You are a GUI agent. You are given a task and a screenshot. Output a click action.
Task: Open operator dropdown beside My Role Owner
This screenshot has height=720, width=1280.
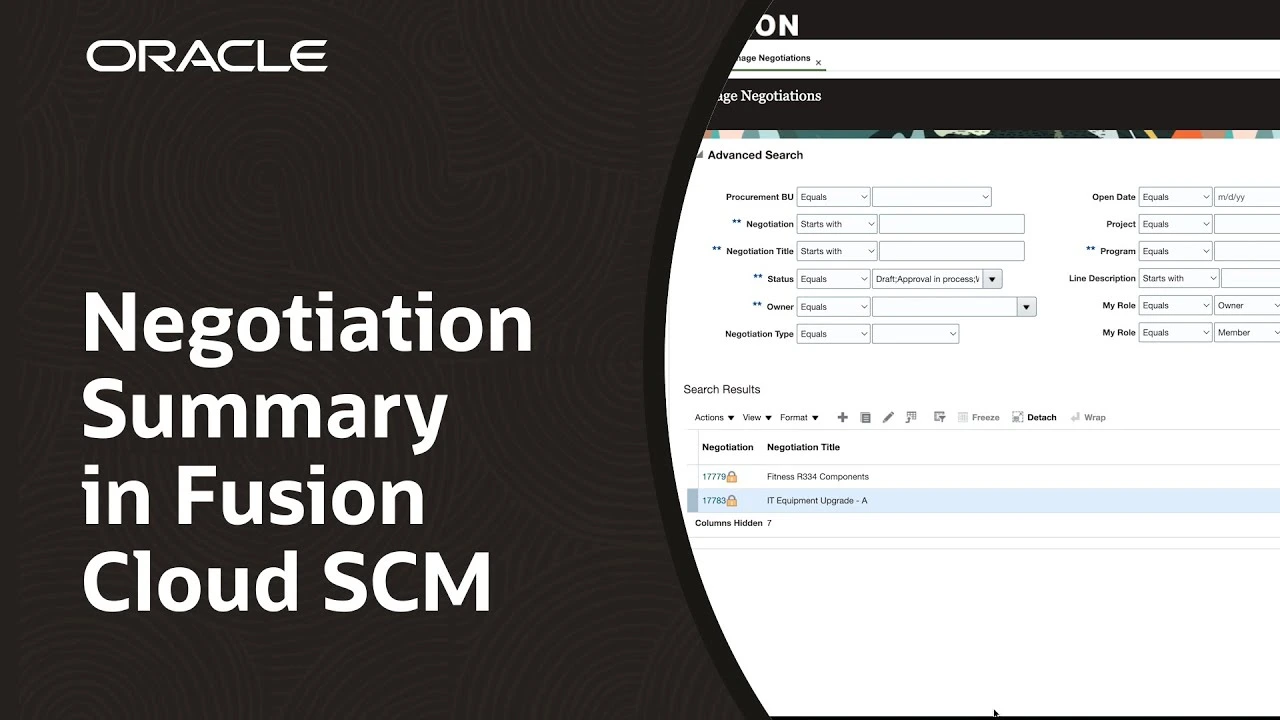(1175, 305)
